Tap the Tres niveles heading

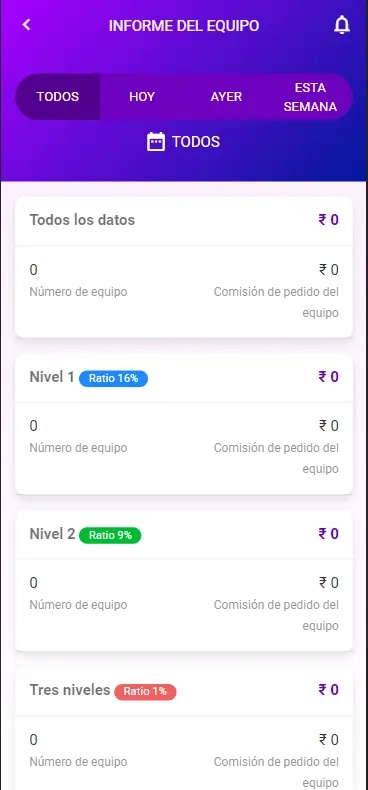70,690
